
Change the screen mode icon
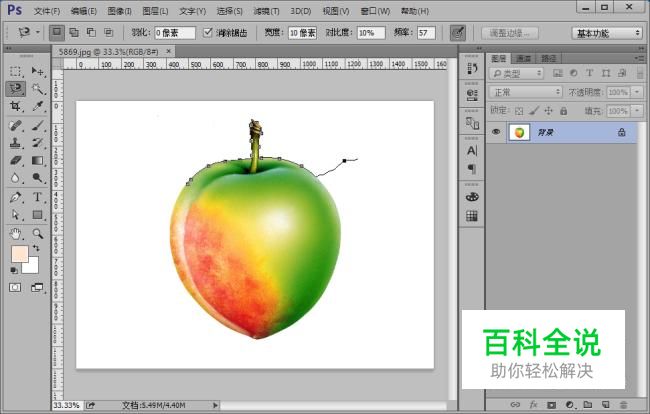click(x=37, y=288)
